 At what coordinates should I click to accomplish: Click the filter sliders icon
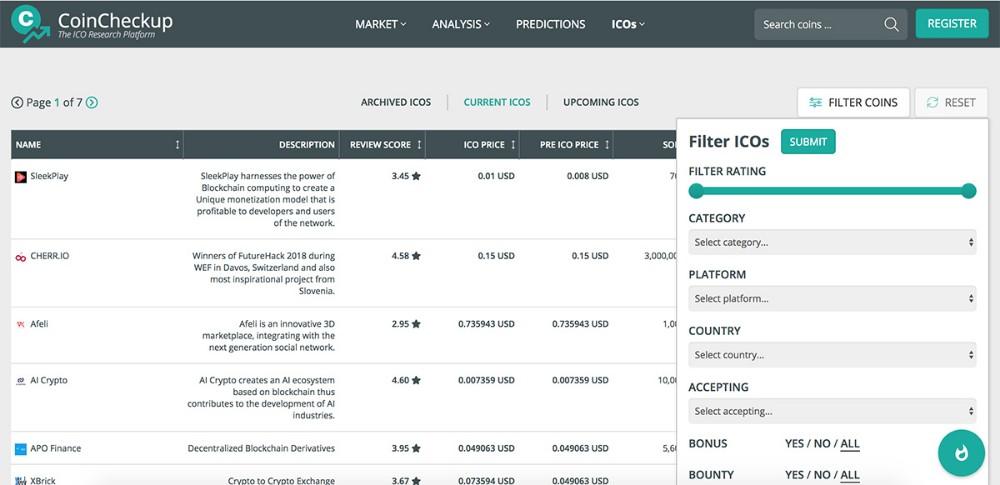click(815, 103)
